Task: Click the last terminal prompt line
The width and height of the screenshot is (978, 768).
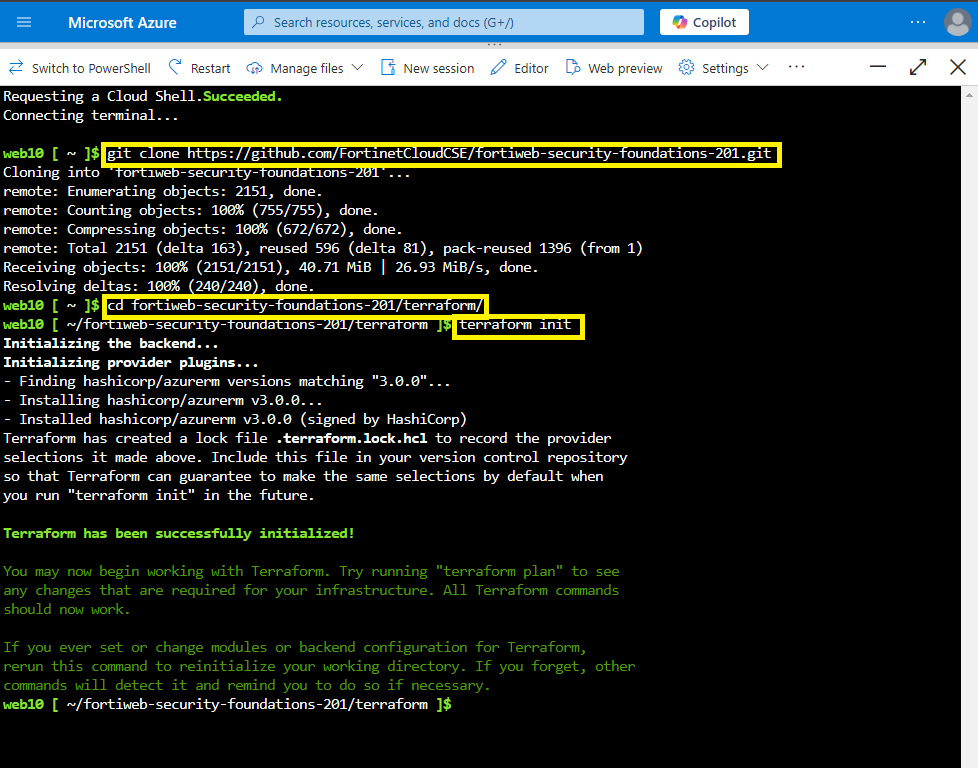Action: (227, 704)
